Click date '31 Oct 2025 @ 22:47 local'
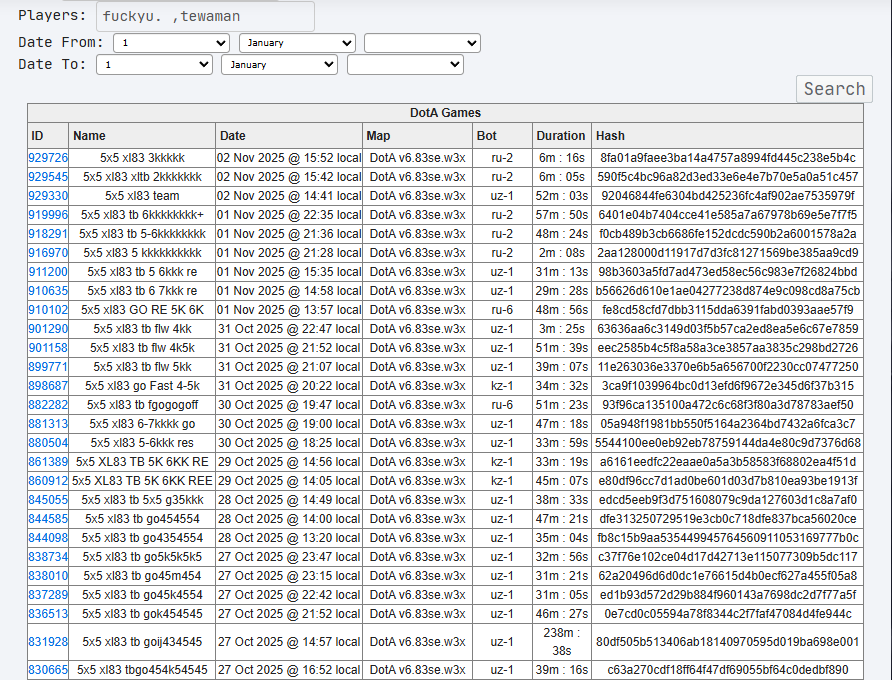Viewport: 892px width, 680px height. pyautogui.click(x=289, y=329)
